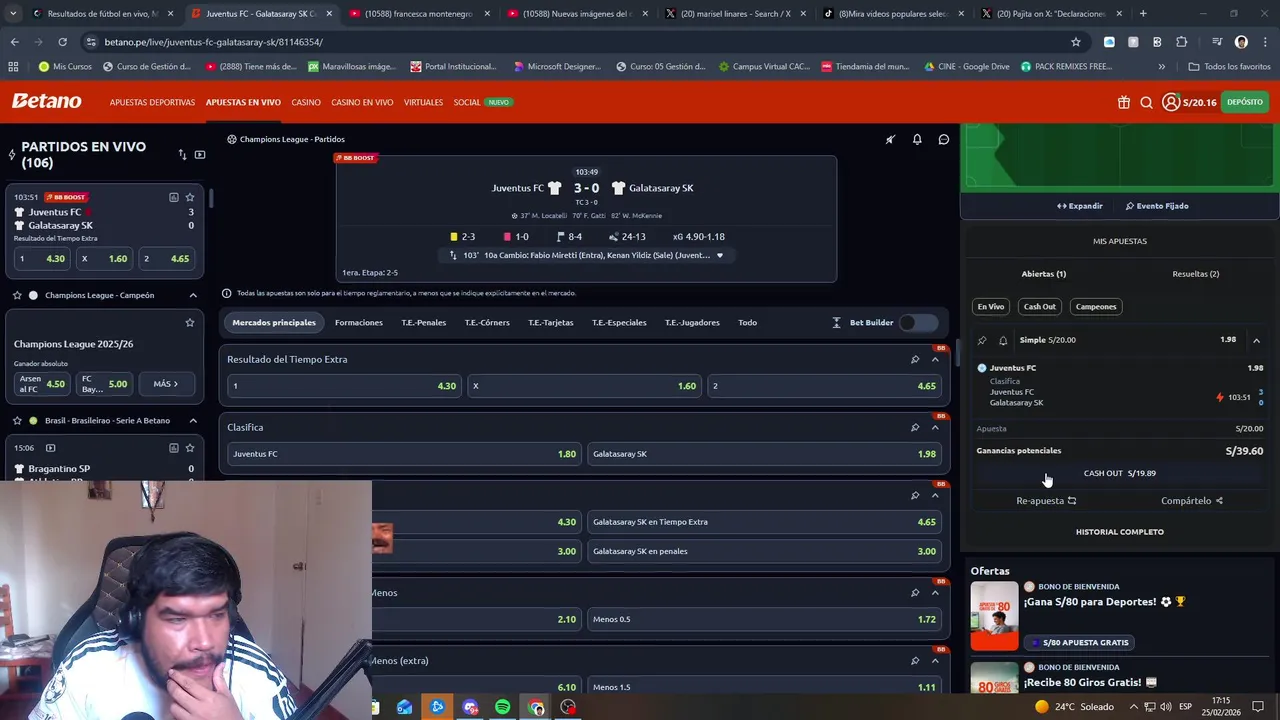Favorite the Juventus FC match with star
Viewport: 1280px width, 720px height.
point(190,197)
